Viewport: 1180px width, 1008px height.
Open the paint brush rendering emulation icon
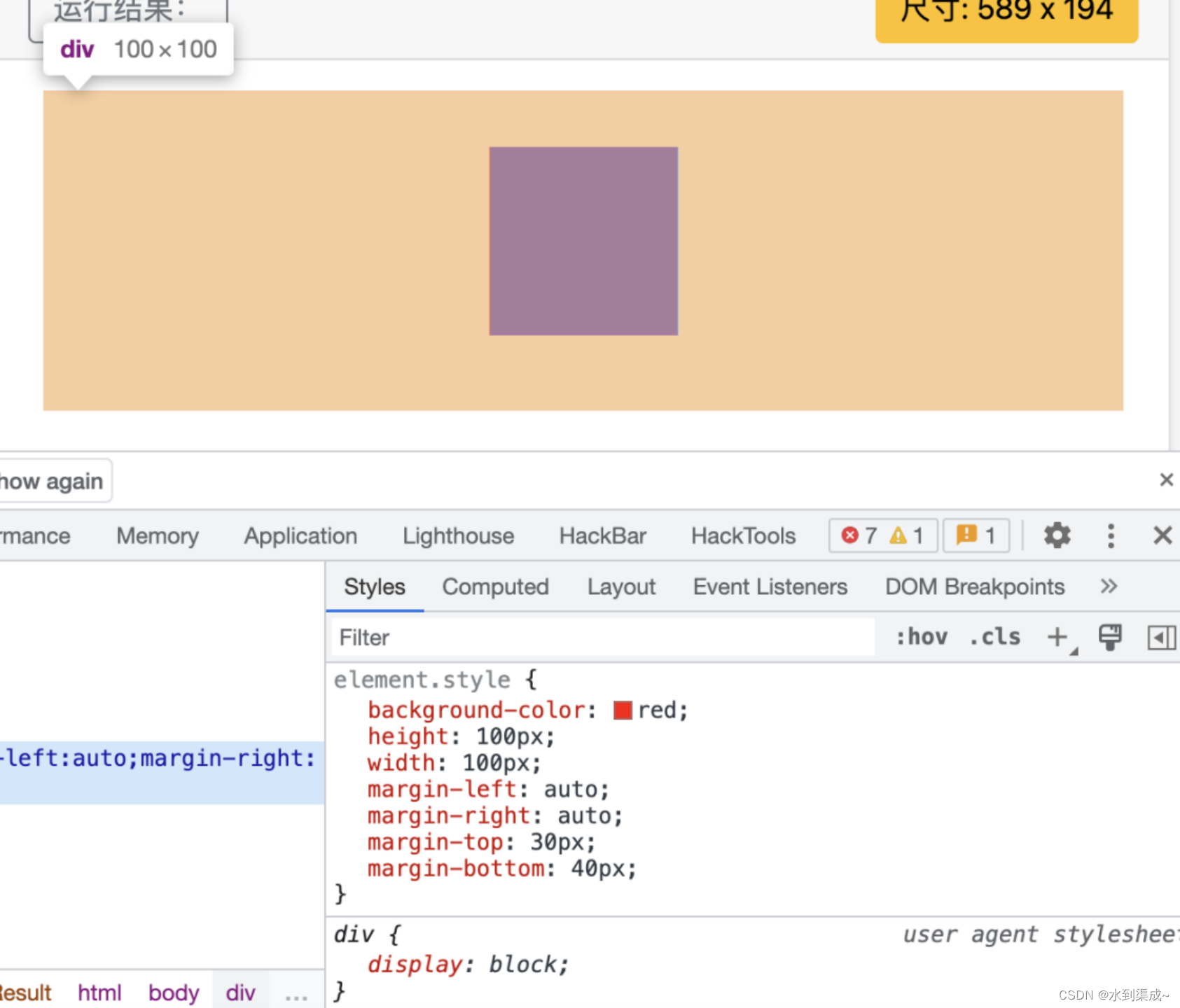[x=1110, y=638]
